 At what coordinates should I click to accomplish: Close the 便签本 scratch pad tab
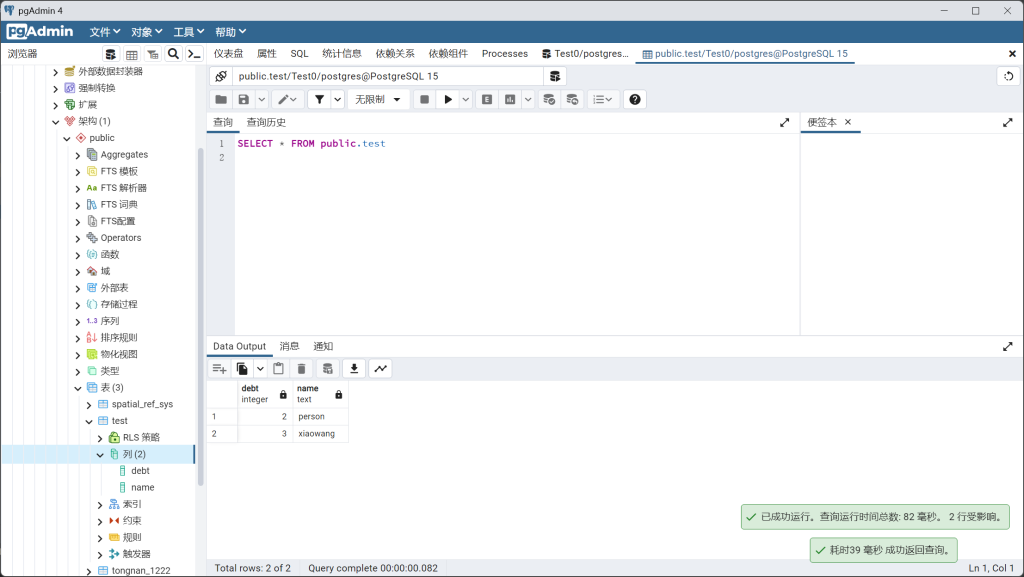pyautogui.click(x=848, y=122)
